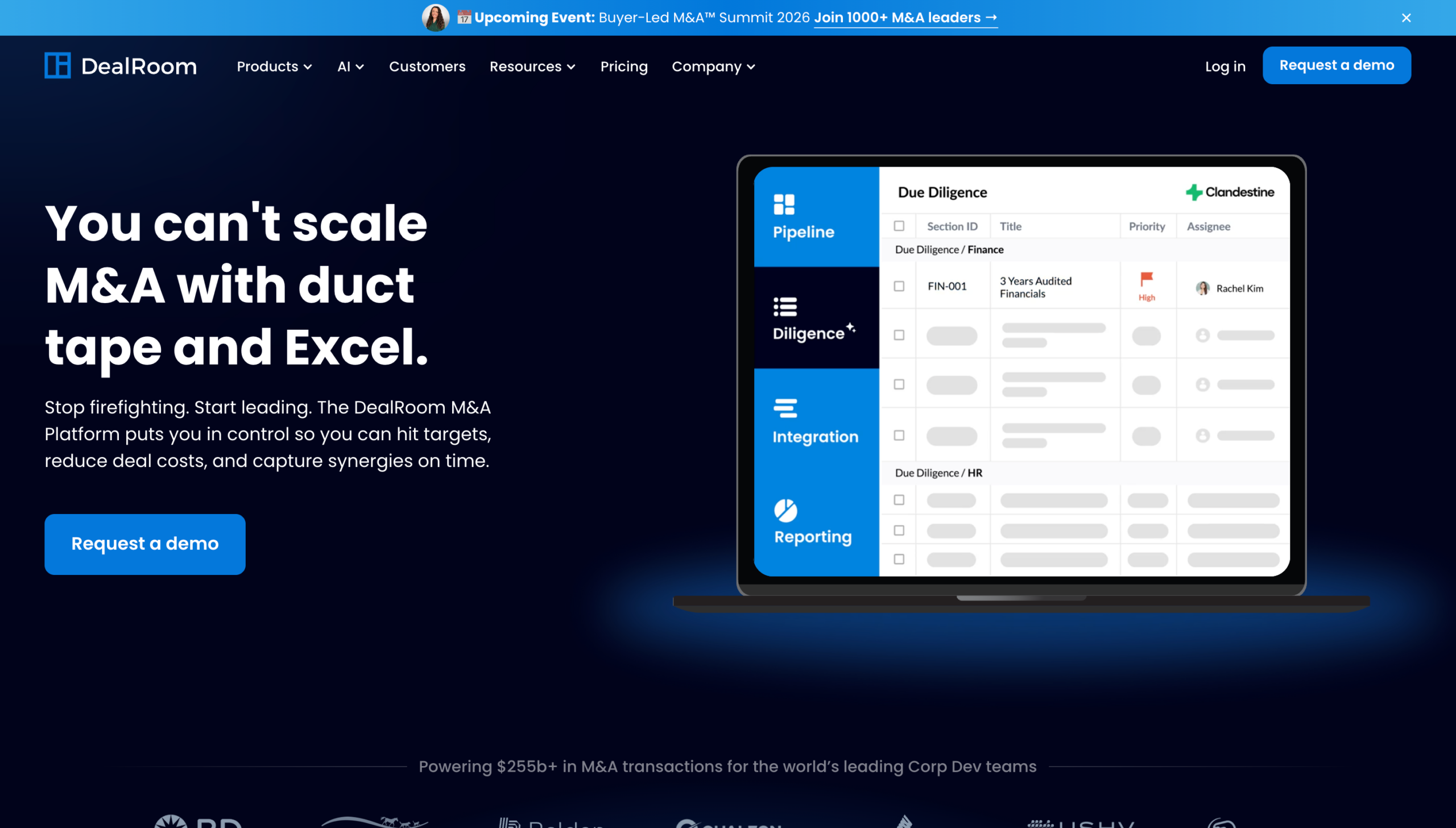Image resolution: width=1456 pixels, height=828 pixels.
Task: Open Join 1000+ M&A leaders link
Action: point(905,18)
